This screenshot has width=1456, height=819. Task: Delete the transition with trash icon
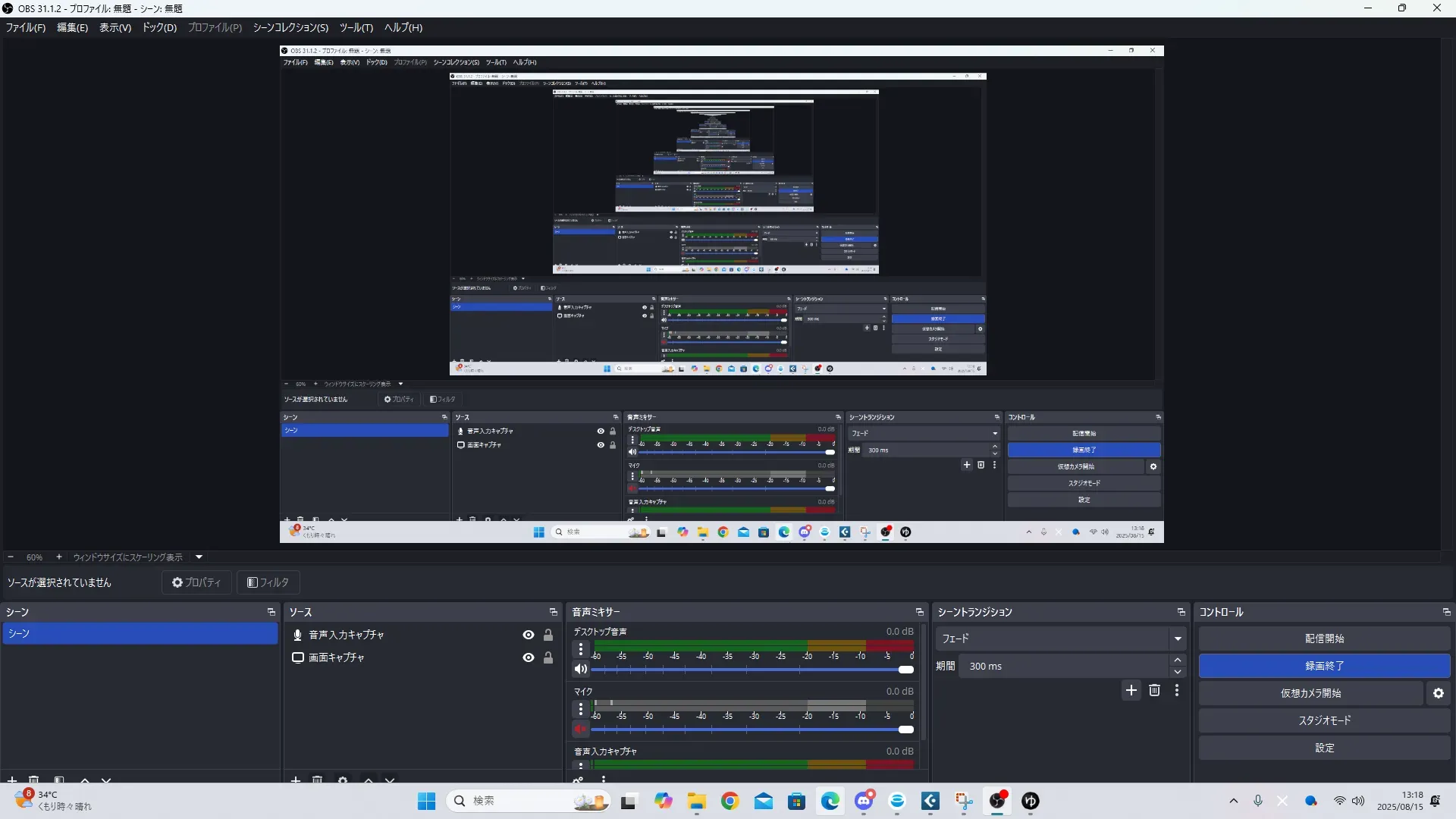pos(1154,690)
